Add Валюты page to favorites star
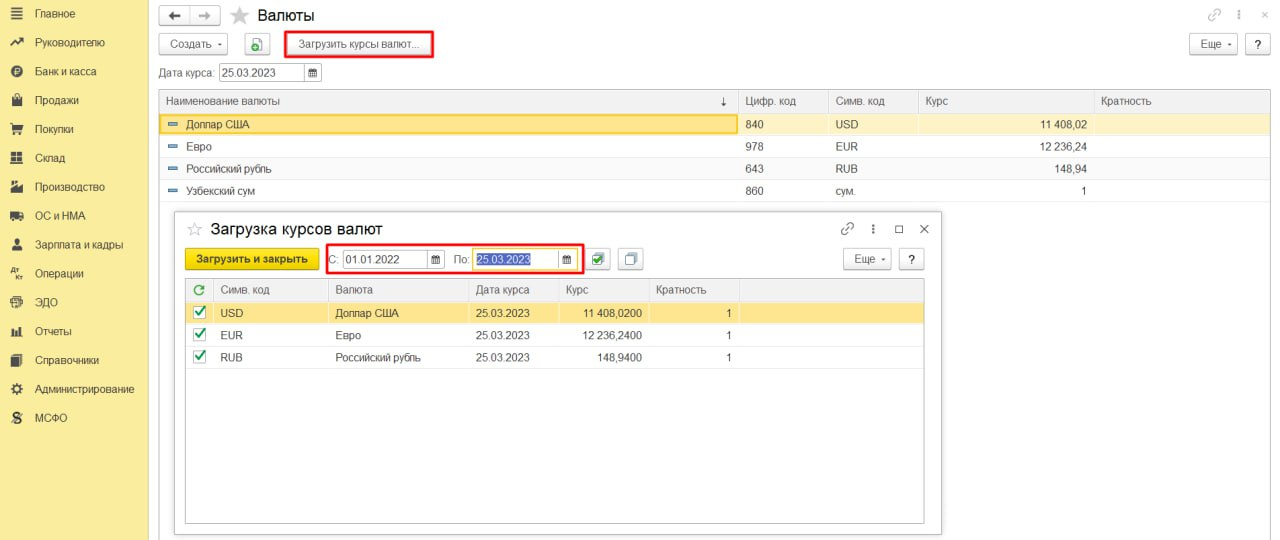 point(239,15)
